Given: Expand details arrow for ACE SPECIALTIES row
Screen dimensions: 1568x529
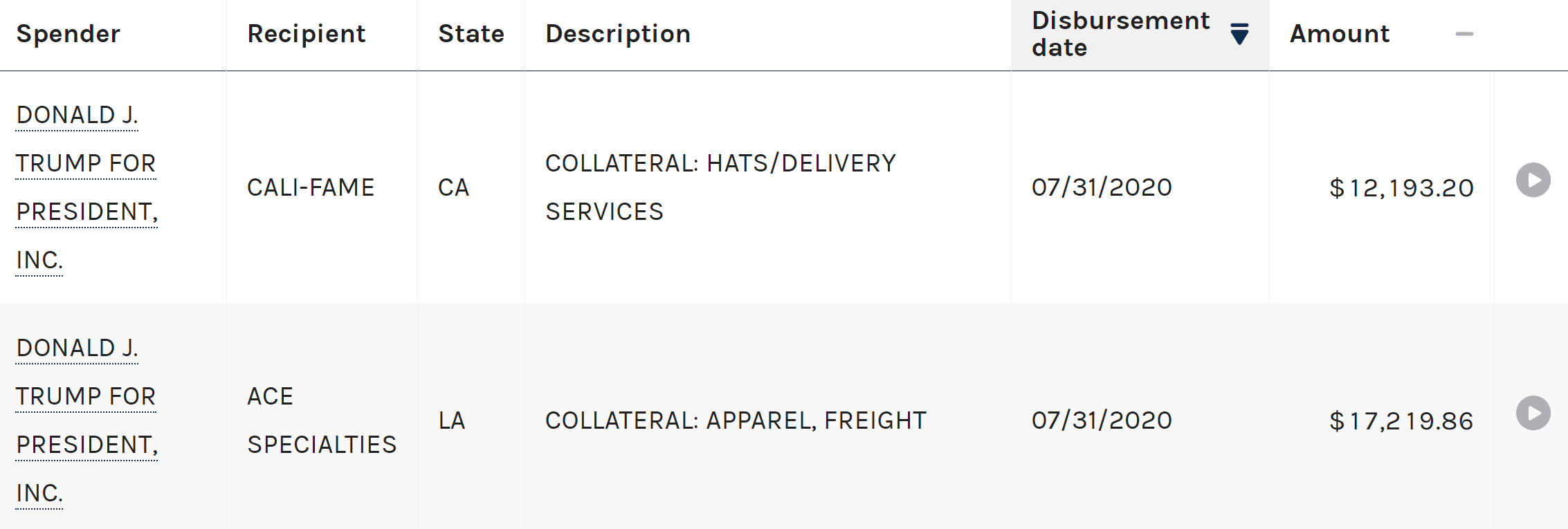Looking at the screenshot, I should 1533,414.
